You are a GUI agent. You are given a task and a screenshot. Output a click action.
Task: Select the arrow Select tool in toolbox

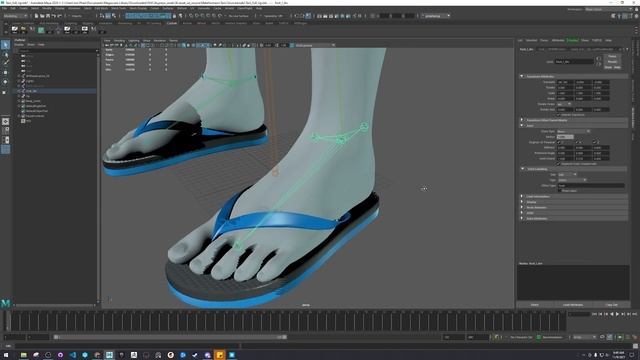(5, 44)
